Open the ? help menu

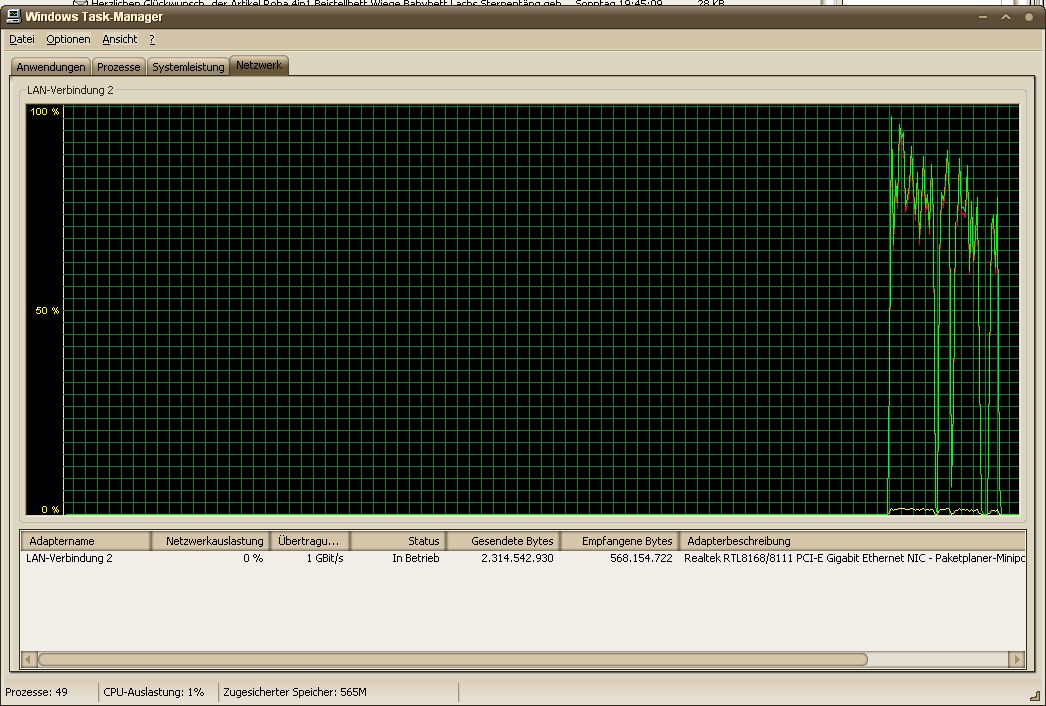pos(152,39)
